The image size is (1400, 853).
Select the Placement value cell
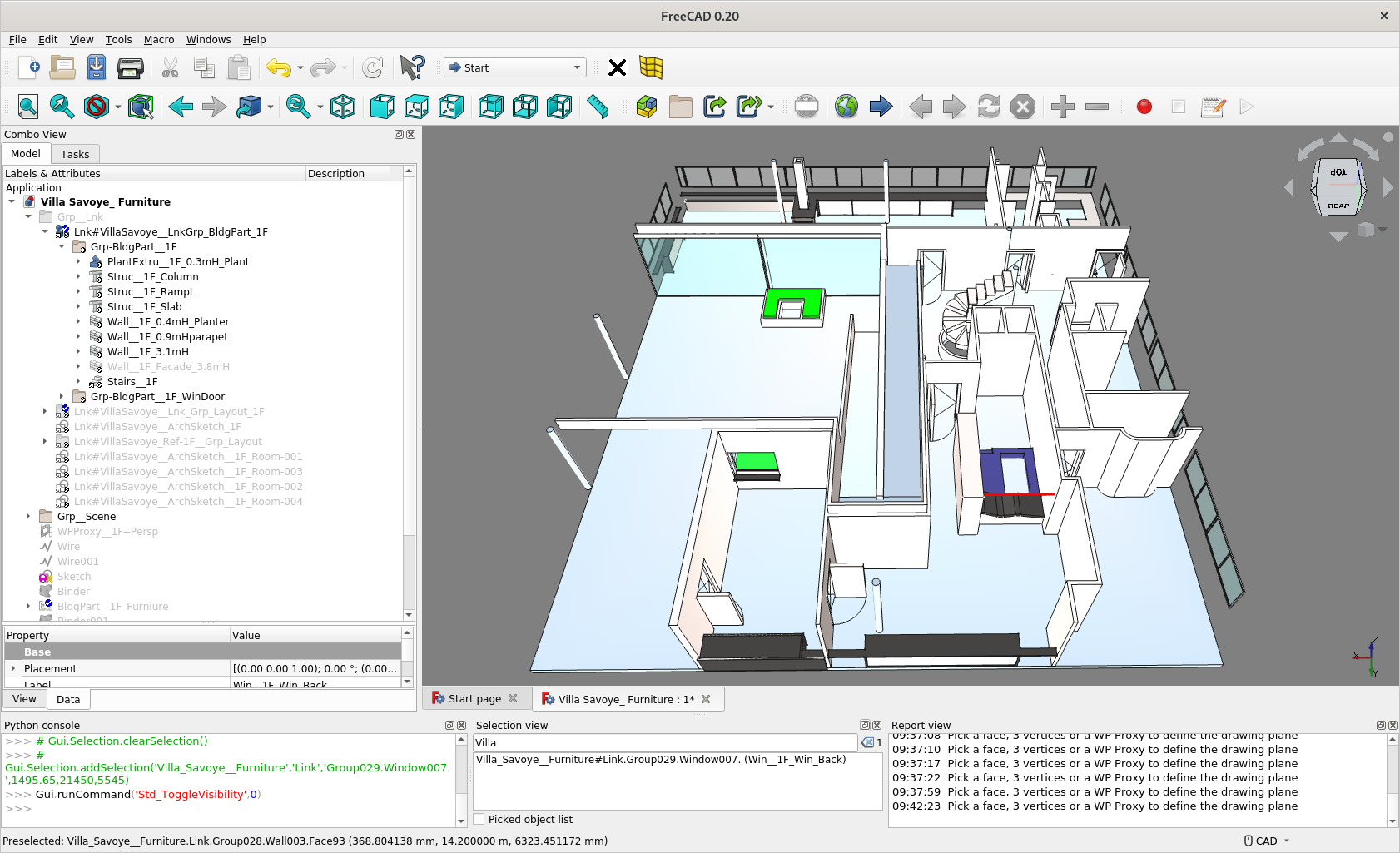click(315, 668)
